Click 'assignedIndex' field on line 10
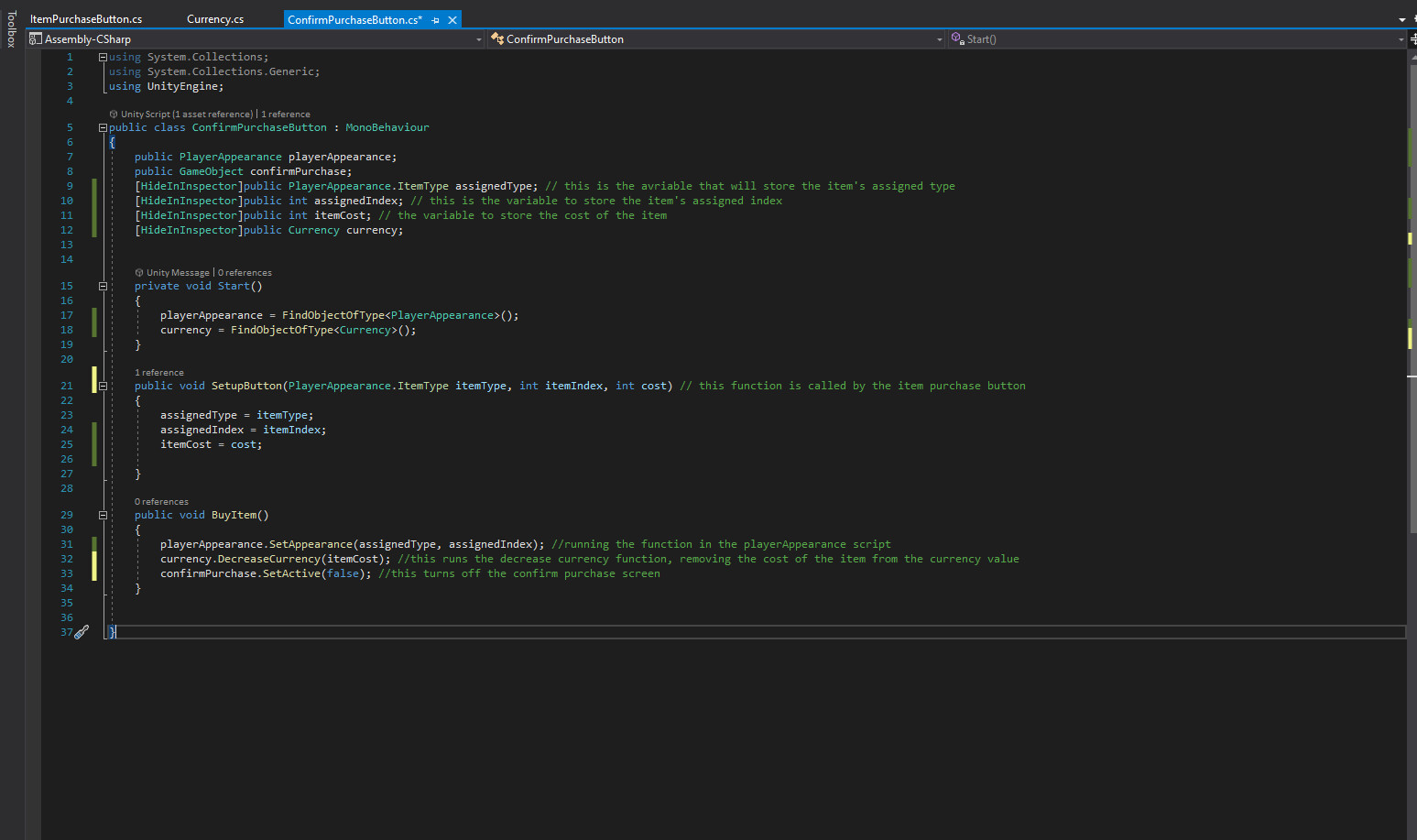Viewport: 1417px width, 840px height. coord(355,201)
